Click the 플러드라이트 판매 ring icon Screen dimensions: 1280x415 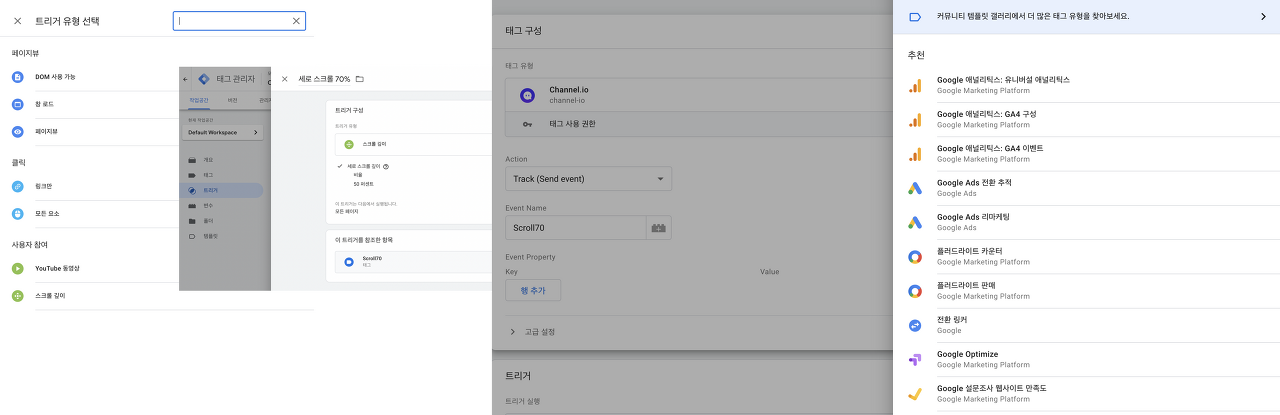[x=914, y=290]
